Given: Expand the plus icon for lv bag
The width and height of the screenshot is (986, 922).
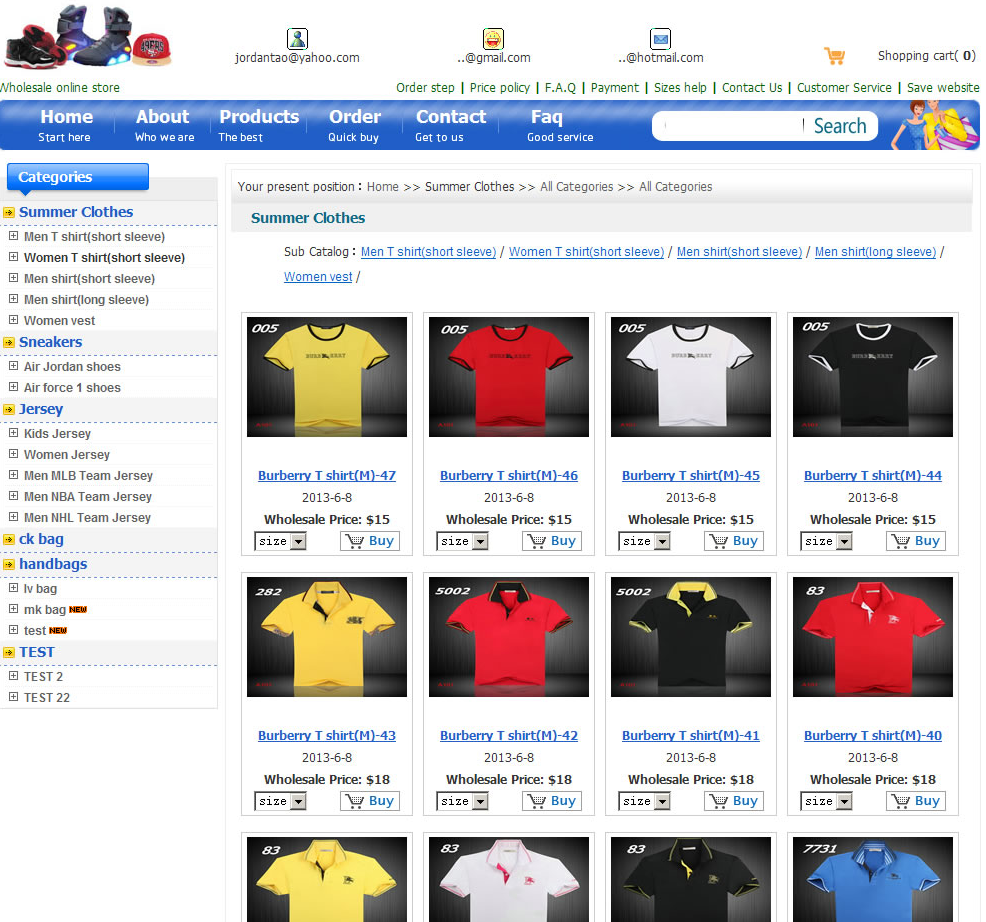Looking at the screenshot, I should click(13, 588).
